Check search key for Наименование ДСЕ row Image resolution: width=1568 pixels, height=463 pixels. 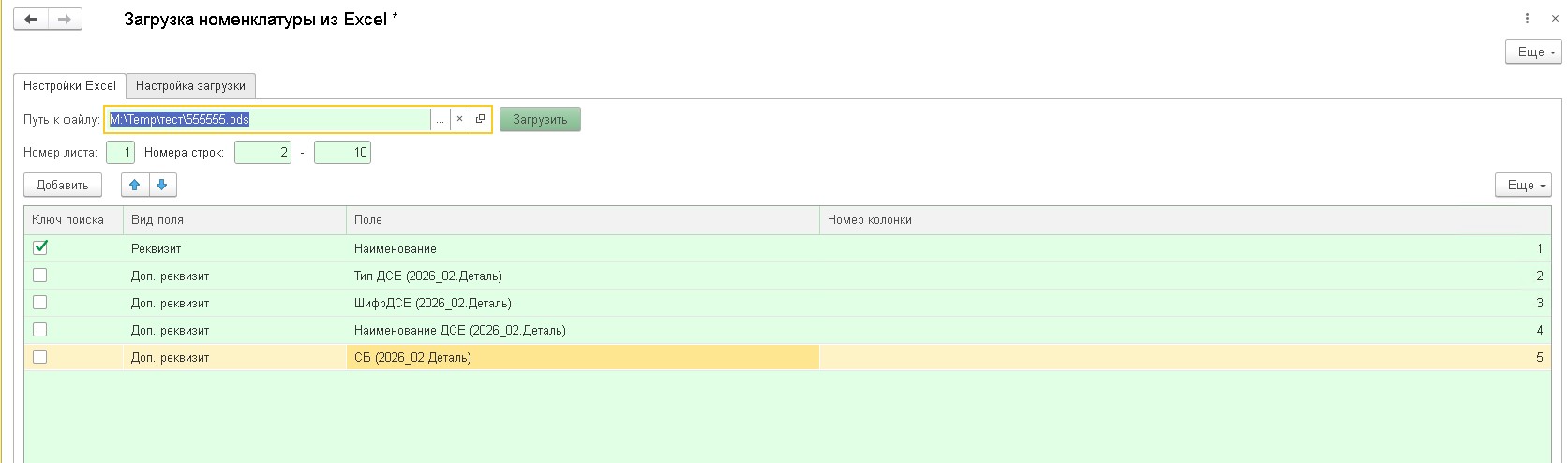pyautogui.click(x=39, y=330)
